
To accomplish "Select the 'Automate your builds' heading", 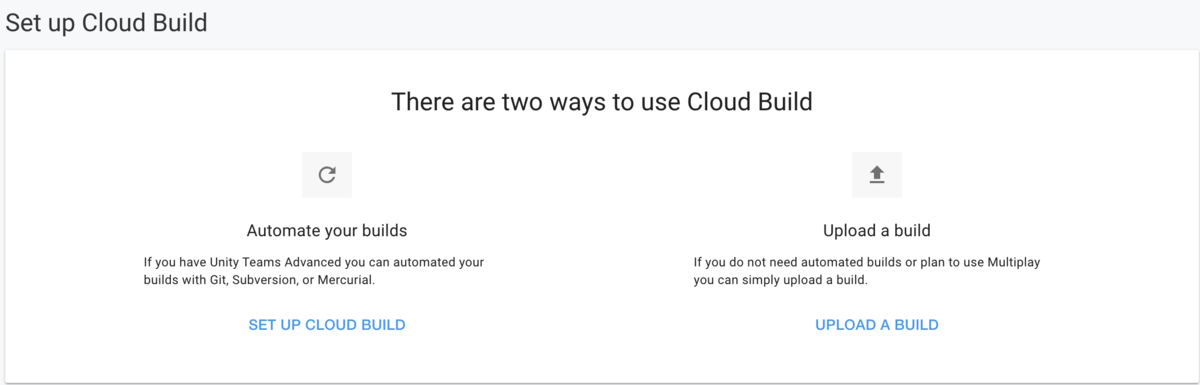I will click(x=327, y=231).
